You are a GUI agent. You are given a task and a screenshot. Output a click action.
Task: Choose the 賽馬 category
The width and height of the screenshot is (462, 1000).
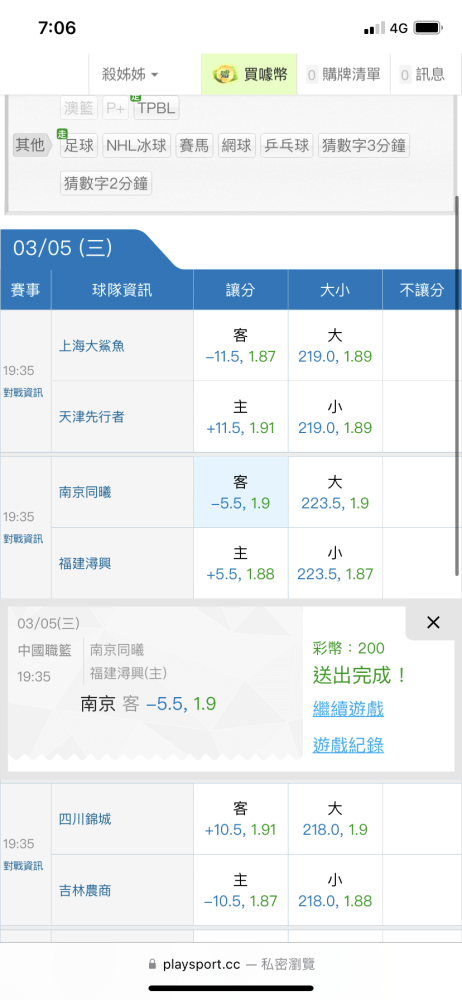click(195, 145)
